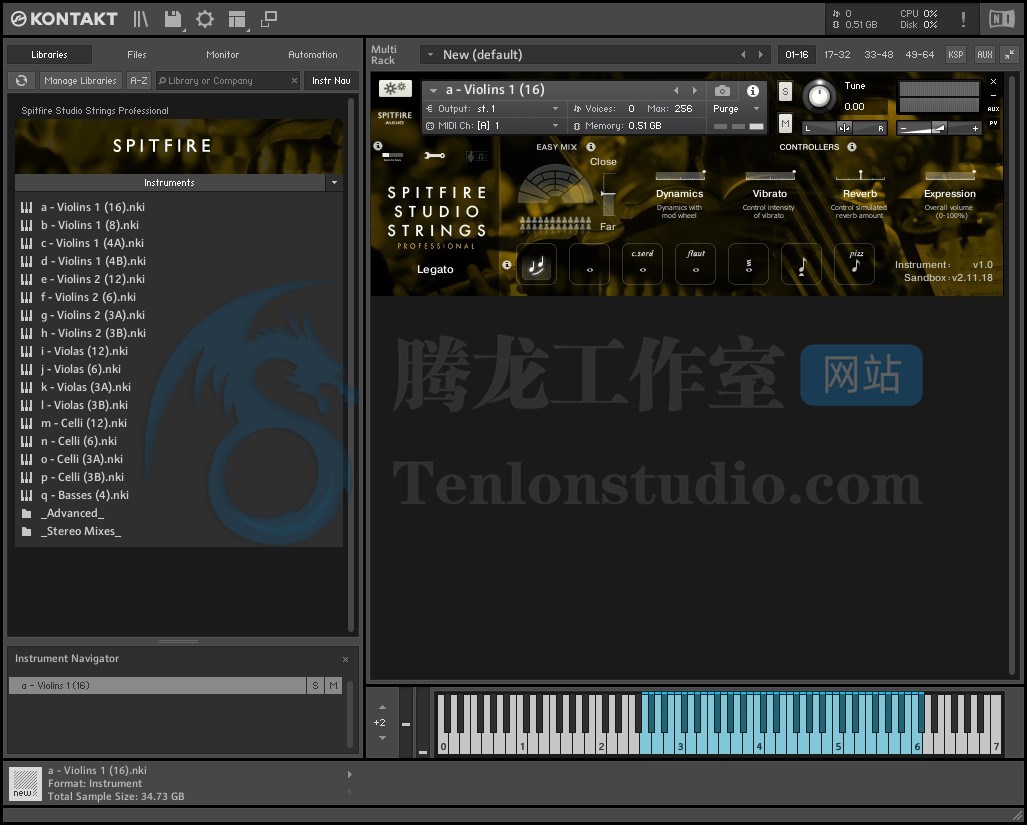Select the Libraries tab
The height and width of the screenshot is (825, 1027).
[x=49, y=54]
